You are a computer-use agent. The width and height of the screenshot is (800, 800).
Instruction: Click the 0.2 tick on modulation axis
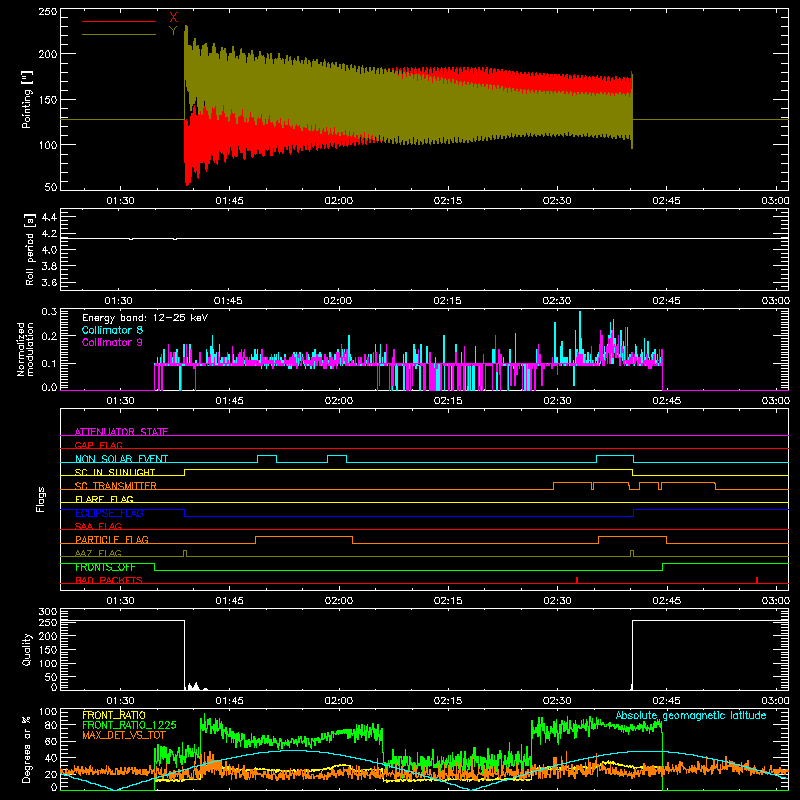point(49,336)
